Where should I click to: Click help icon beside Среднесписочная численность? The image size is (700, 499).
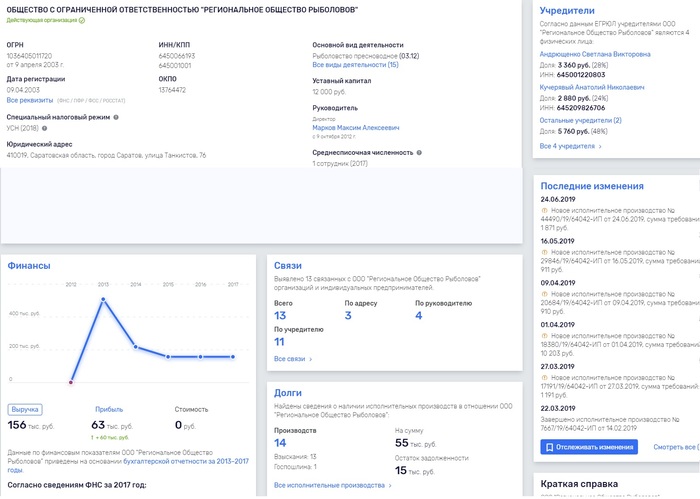pyautogui.click(x=418, y=153)
